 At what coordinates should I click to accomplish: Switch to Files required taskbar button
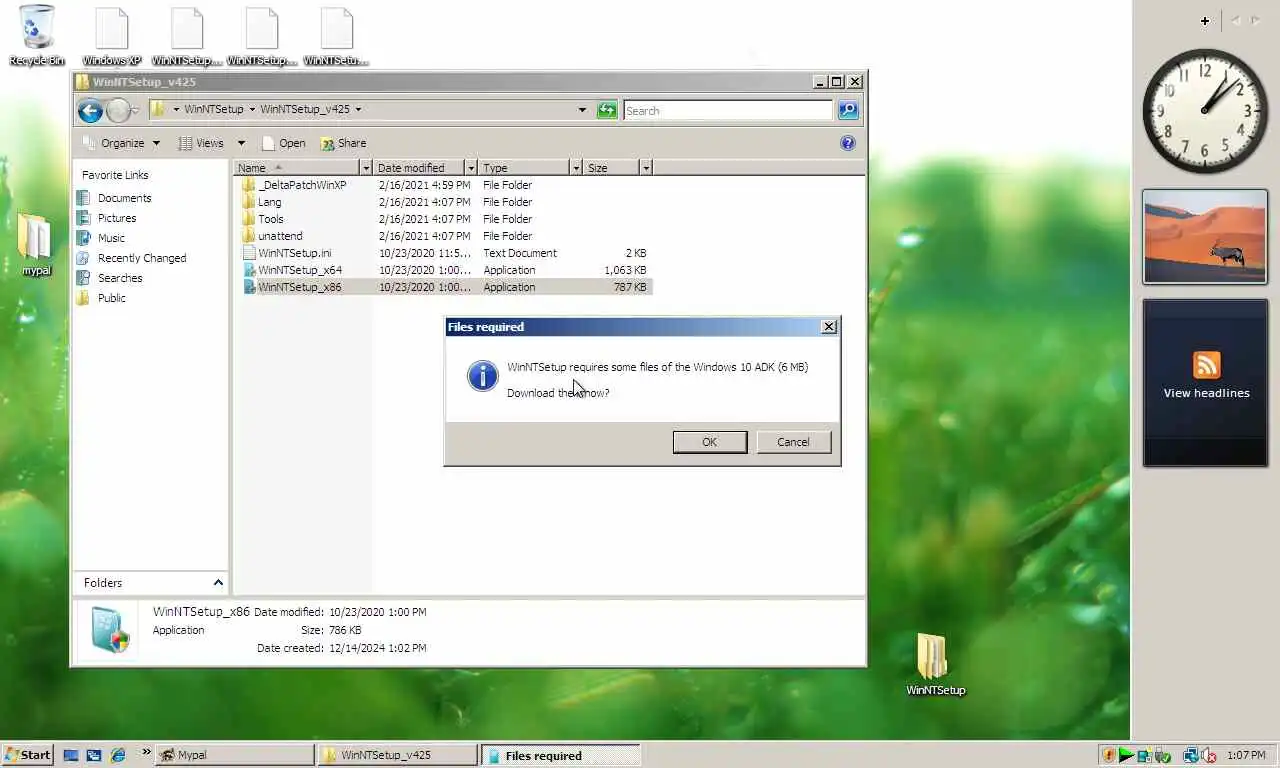point(560,755)
